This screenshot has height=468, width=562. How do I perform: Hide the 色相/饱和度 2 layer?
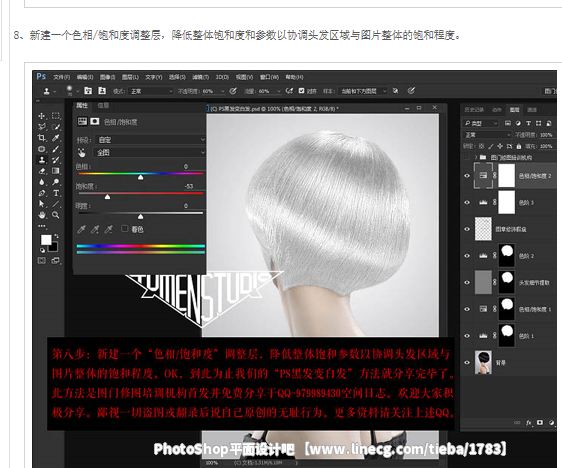pyautogui.click(x=467, y=176)
